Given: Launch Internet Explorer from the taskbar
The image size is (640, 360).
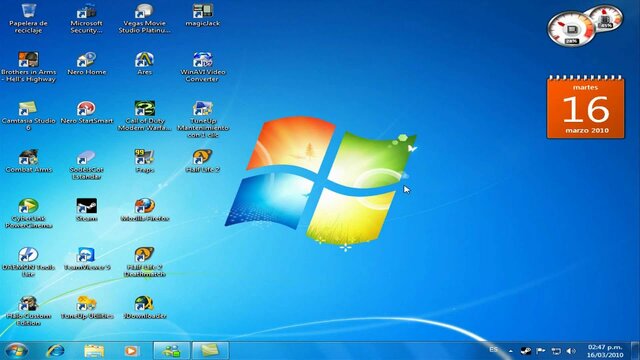Looking at the screenshot, I should [x=55, y=351].
